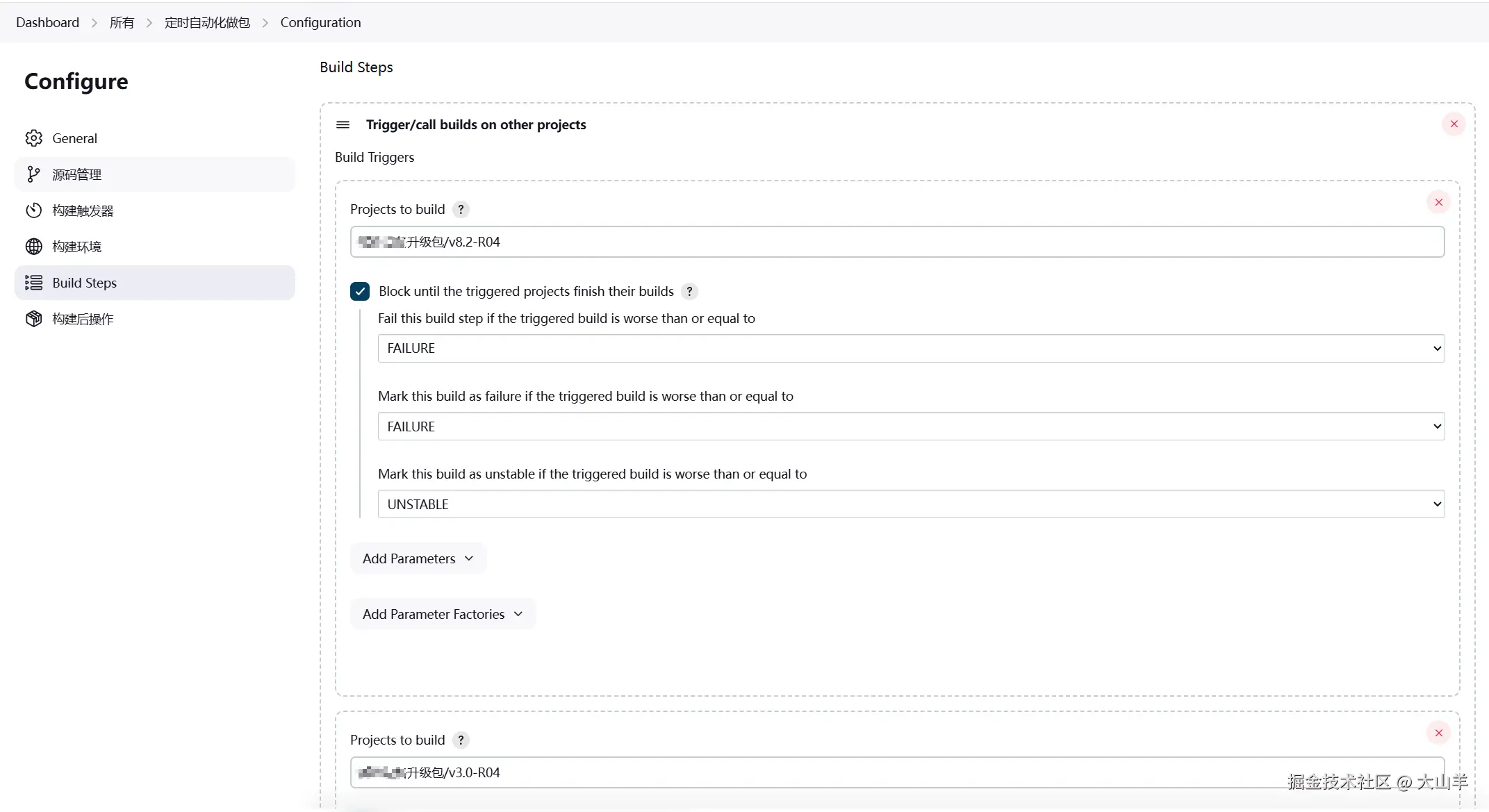The width and height of the screenshot is (1489, 812).
Task: Open help for first Projects to build
Action: pyautogui.click(x=461, y=210)
